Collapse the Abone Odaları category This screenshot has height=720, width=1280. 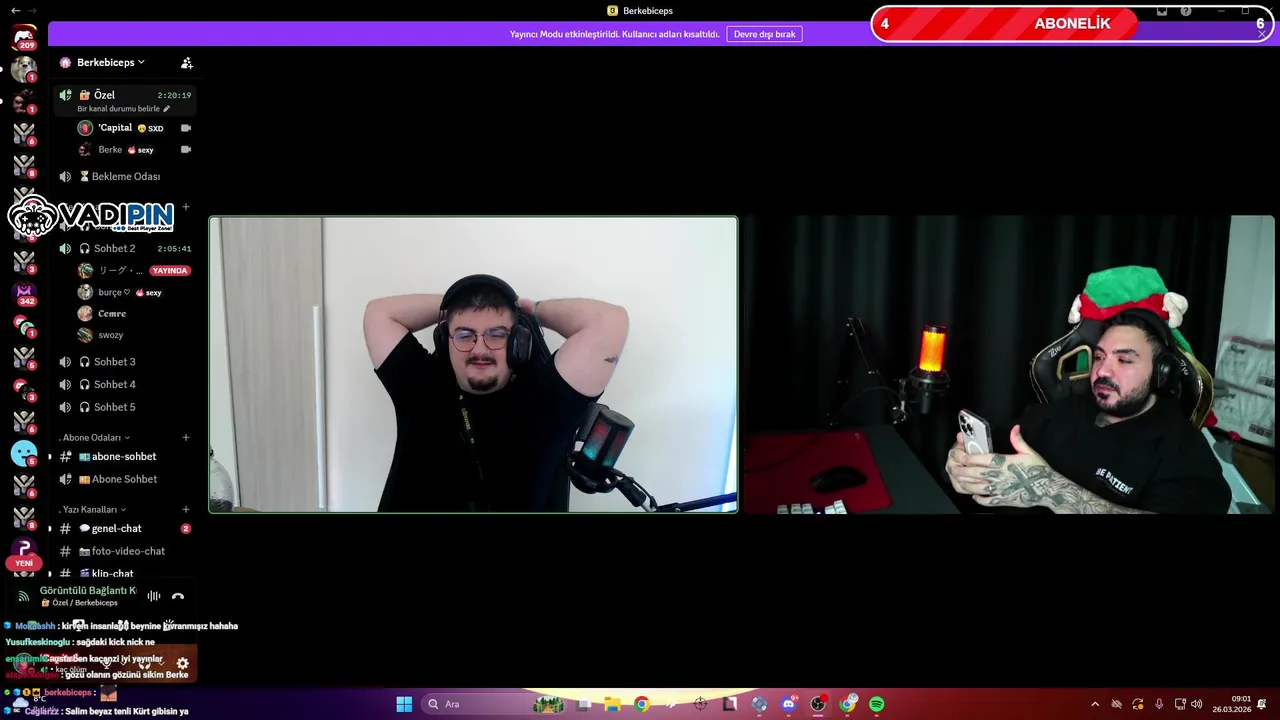tap(93, 438)
